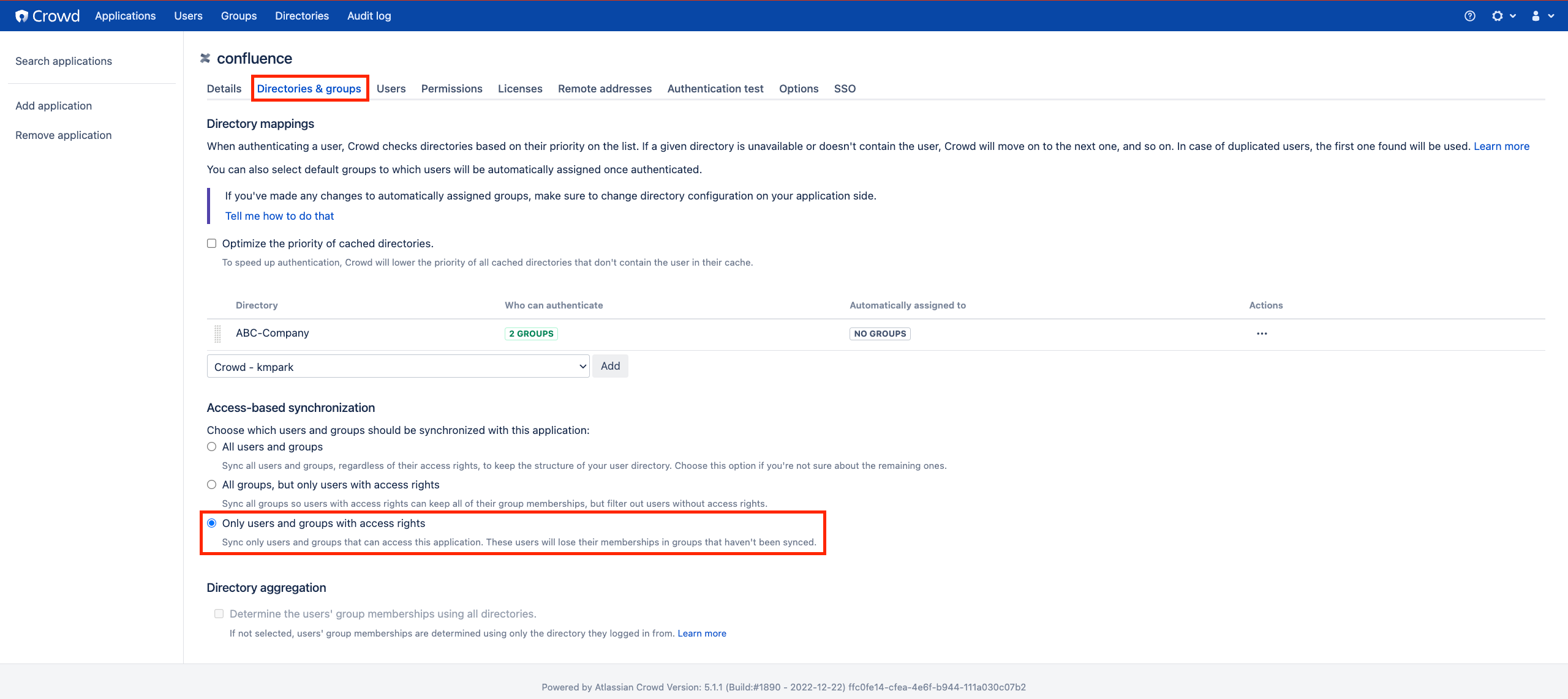Open the Audit log page
The height and width of the screenshot is (699, 1568).
tap(369, 16)
